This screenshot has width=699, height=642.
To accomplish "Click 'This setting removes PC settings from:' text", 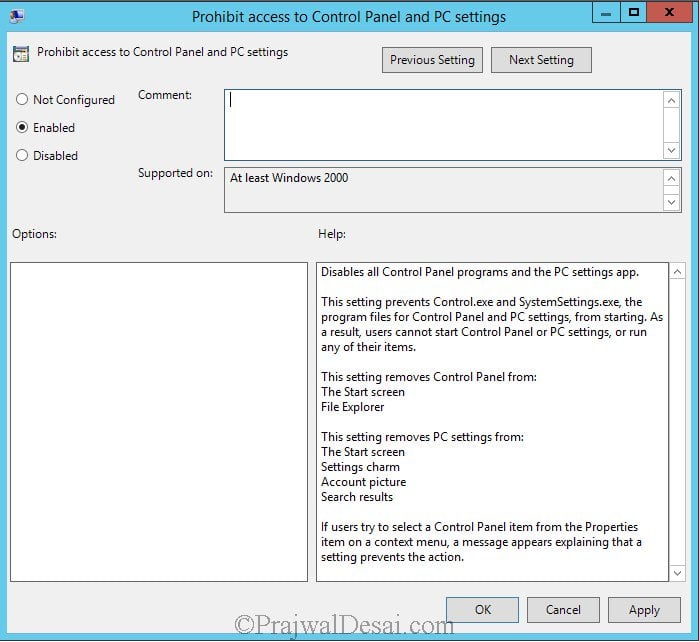I will pos(422,437).
